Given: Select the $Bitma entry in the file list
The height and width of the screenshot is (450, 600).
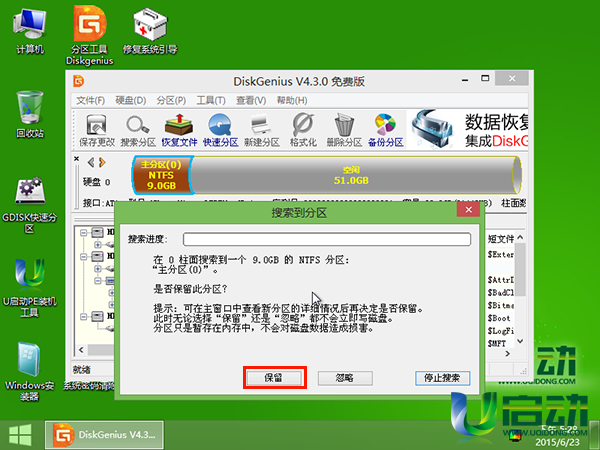Looking at the screenshot, I should click(501, 305).
